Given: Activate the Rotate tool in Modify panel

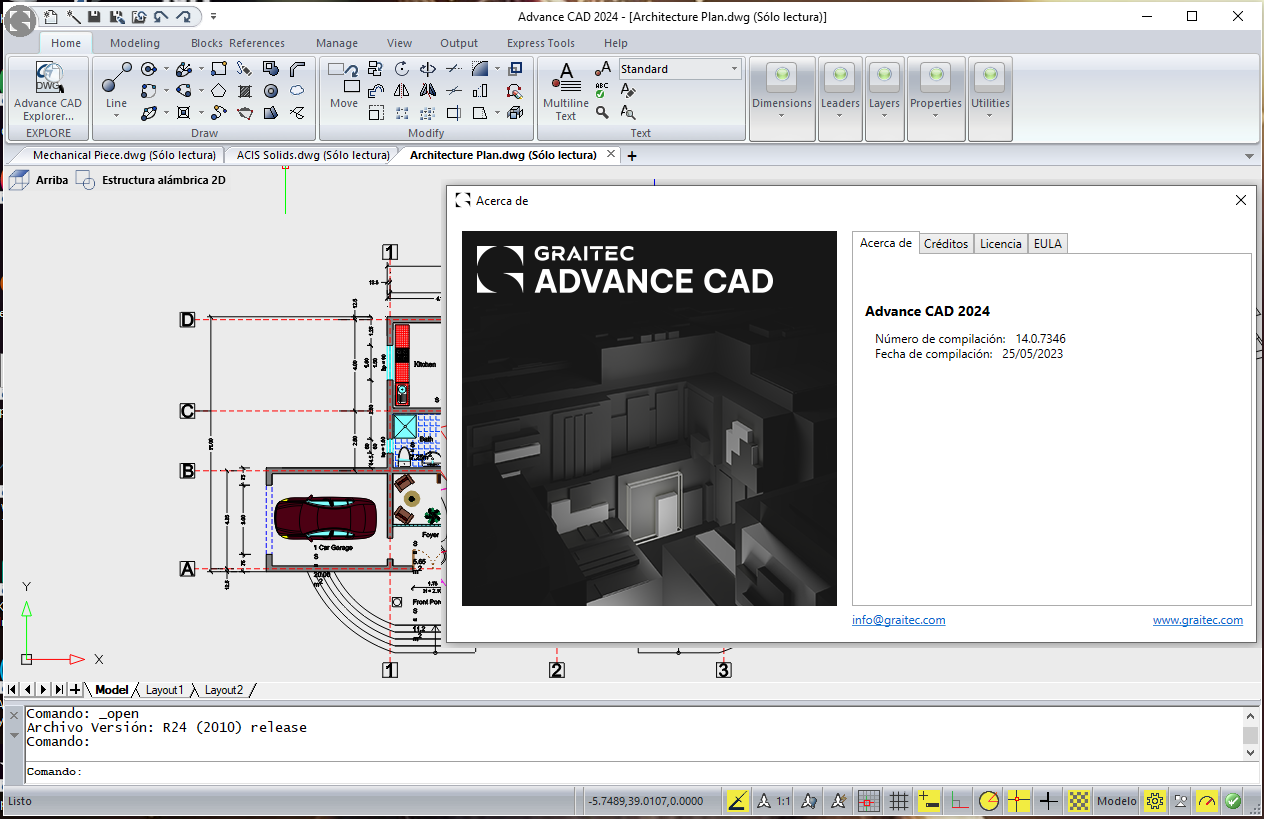Looking at the screenshot, I should coord(402,69).
